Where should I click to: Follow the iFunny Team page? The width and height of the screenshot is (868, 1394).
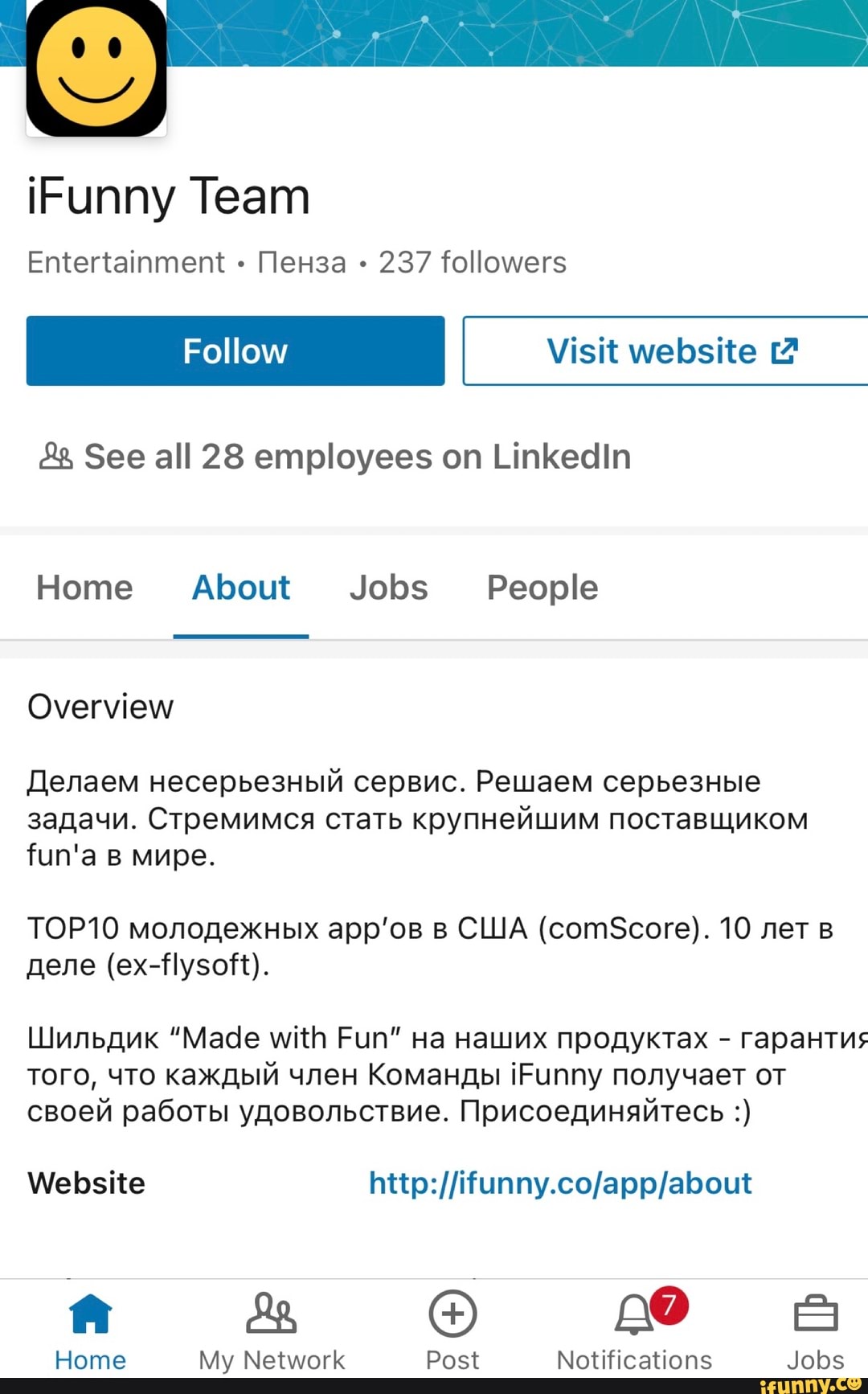(235, 351)
